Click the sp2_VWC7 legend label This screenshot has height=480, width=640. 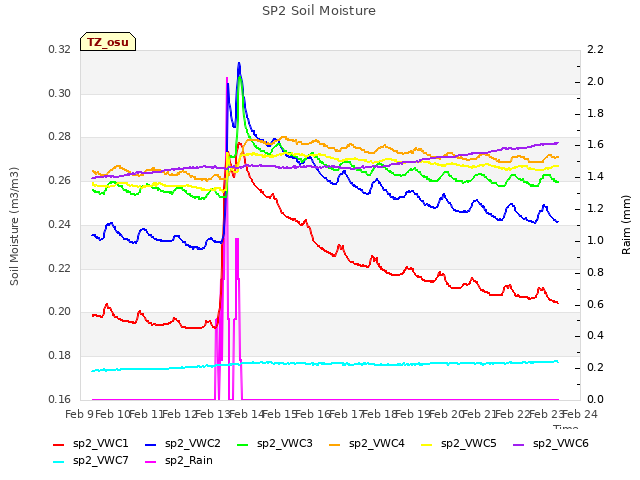[x=100, y=461]
